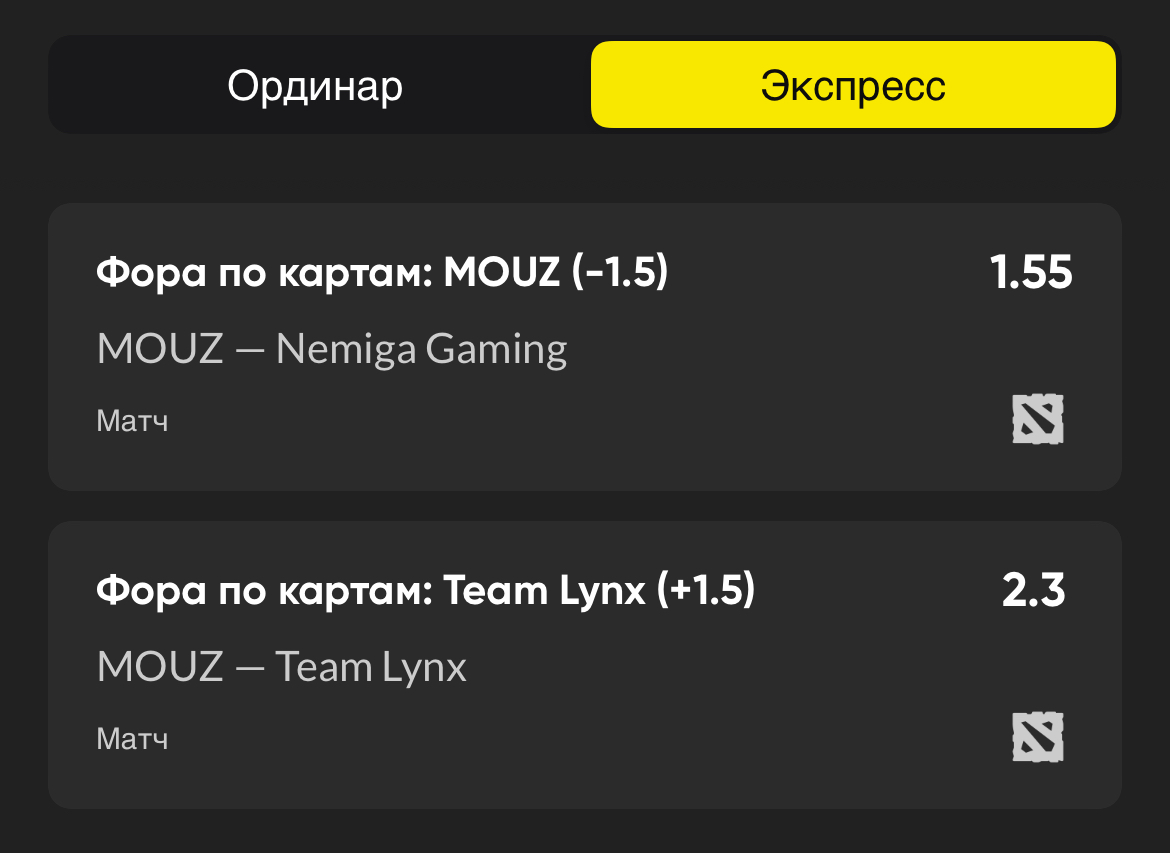Select MOUZ — Team Lynx match name

pos(281,666)
